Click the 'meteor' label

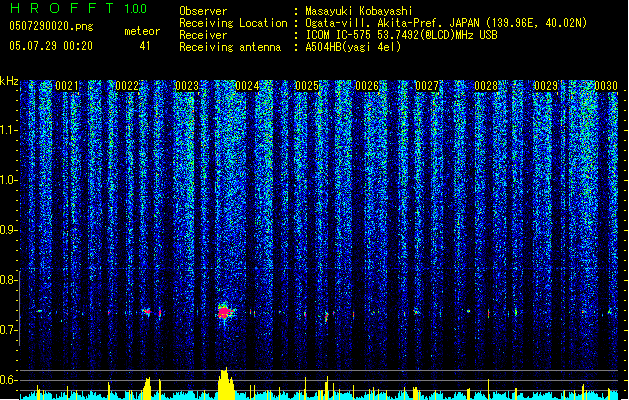pyautogui.click(x=142, y=31)
